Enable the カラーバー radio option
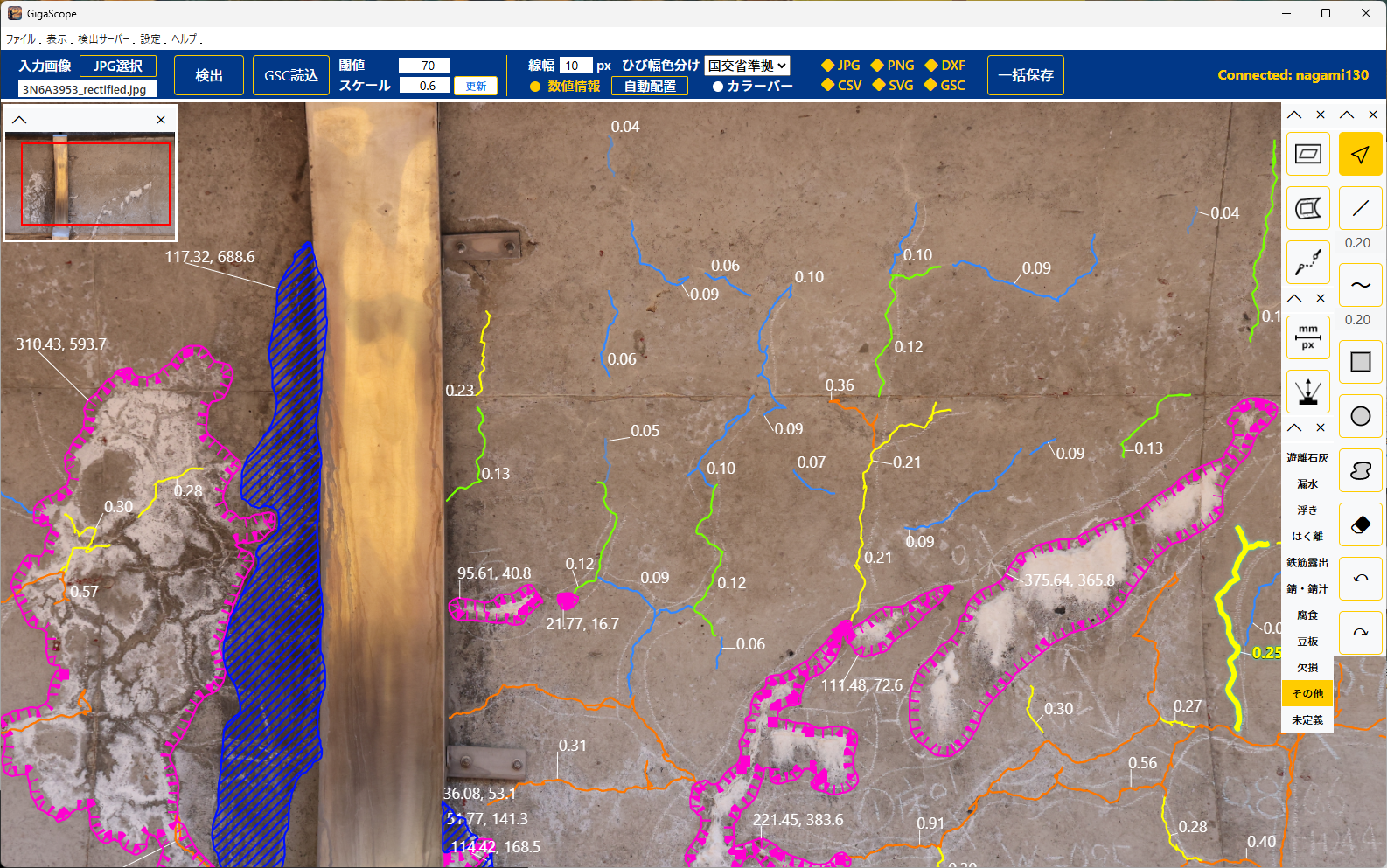Image resolution: width=1387 pixels, height=868 pixels. click(717, 87)
